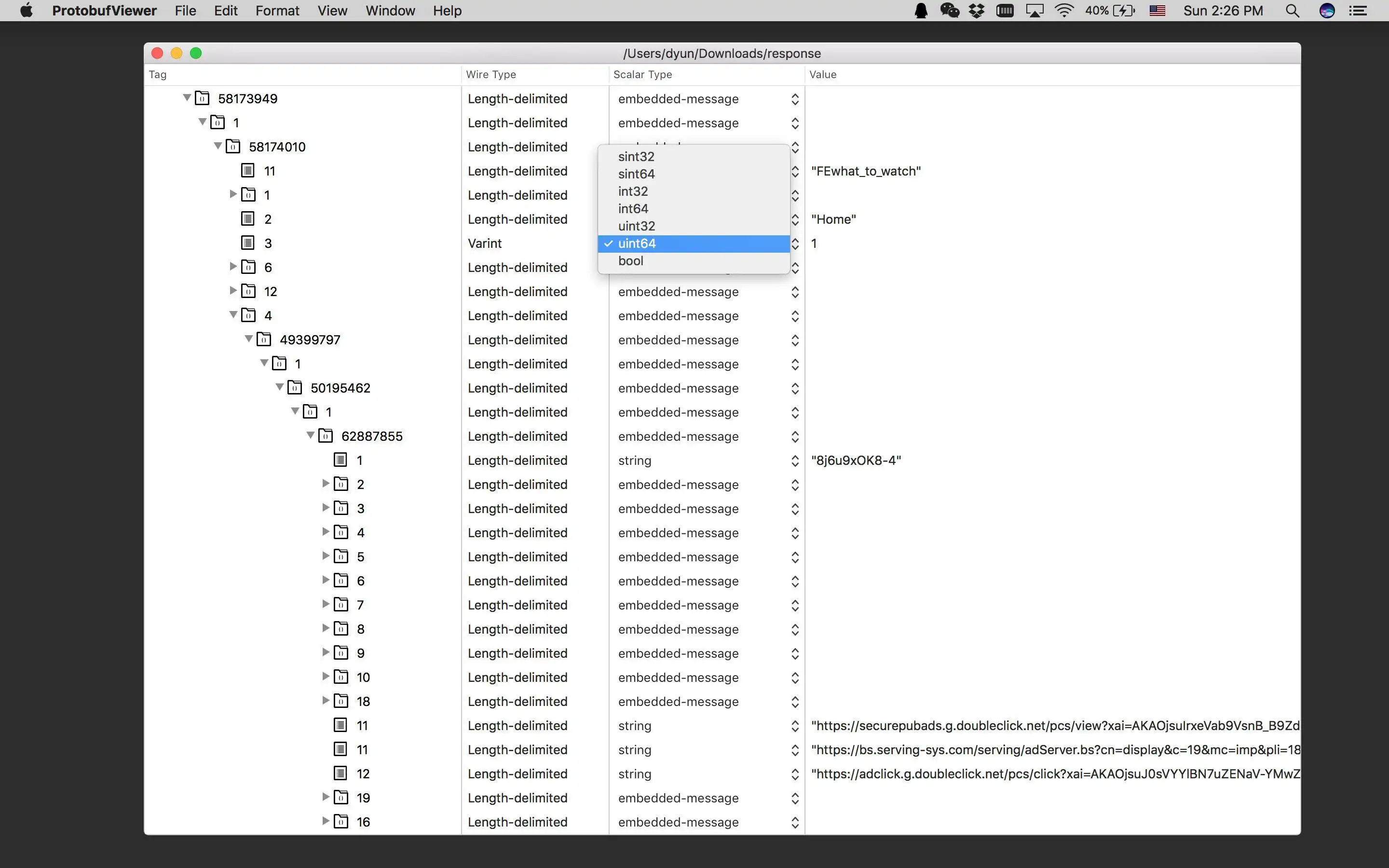Open the View menu

click(x=332, y=11)
